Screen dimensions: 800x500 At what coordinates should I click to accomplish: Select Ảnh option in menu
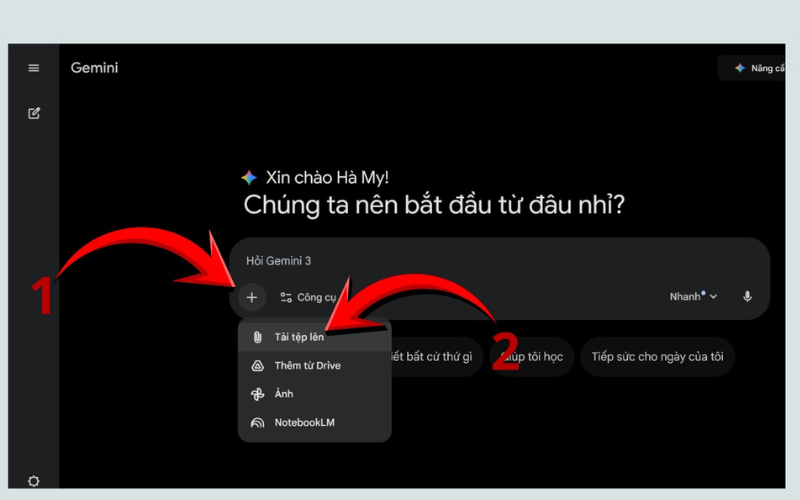pyautogui.click(x=315, y=394)
